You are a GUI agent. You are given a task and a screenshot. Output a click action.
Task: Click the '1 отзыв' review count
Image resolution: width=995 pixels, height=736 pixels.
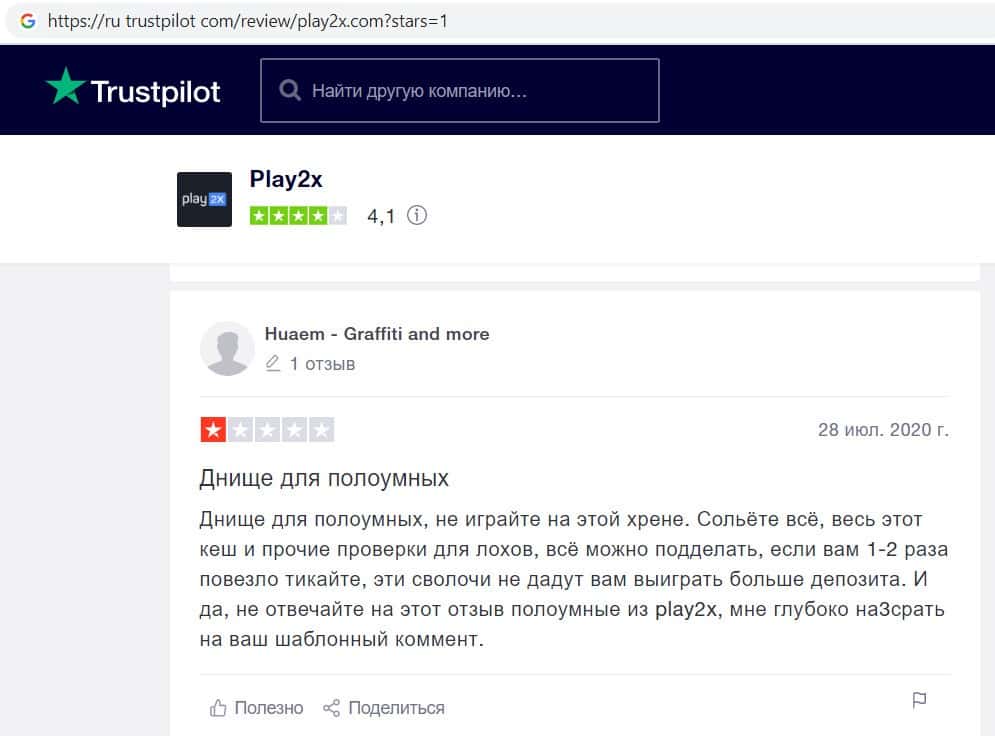322,364
